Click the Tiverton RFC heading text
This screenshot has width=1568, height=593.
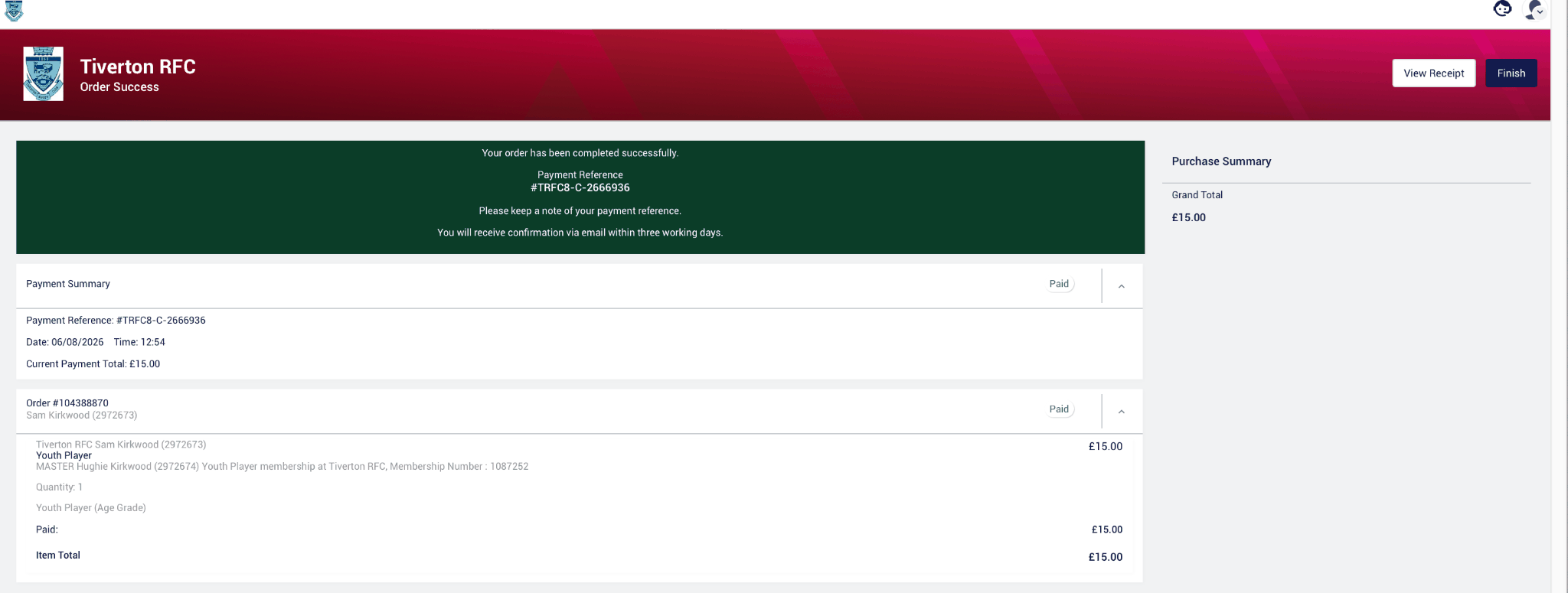tap(138, 67)
